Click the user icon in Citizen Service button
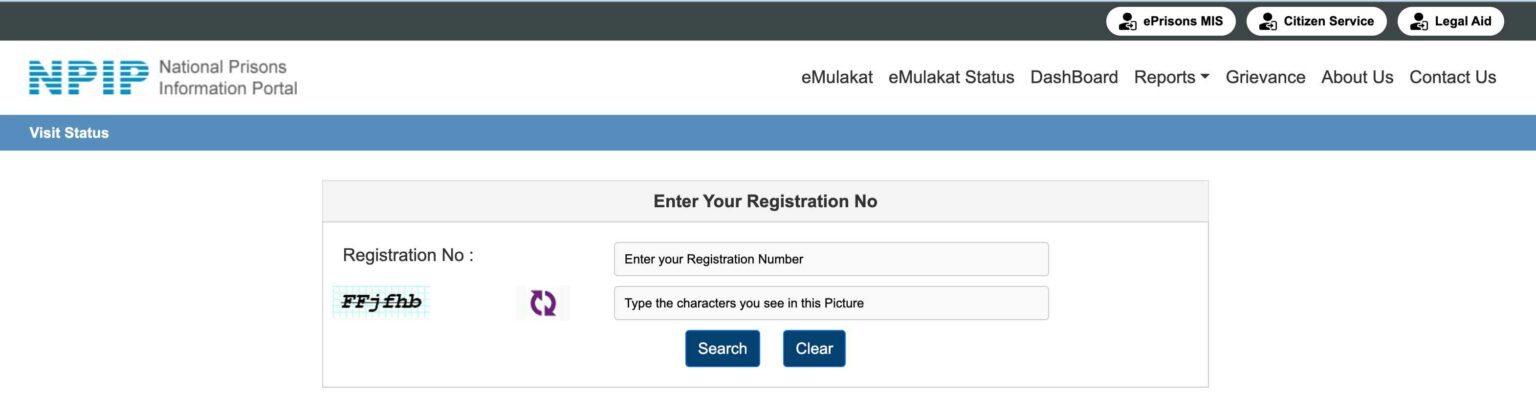Screen dimensions: 1536x394 tap(1268, 21)
